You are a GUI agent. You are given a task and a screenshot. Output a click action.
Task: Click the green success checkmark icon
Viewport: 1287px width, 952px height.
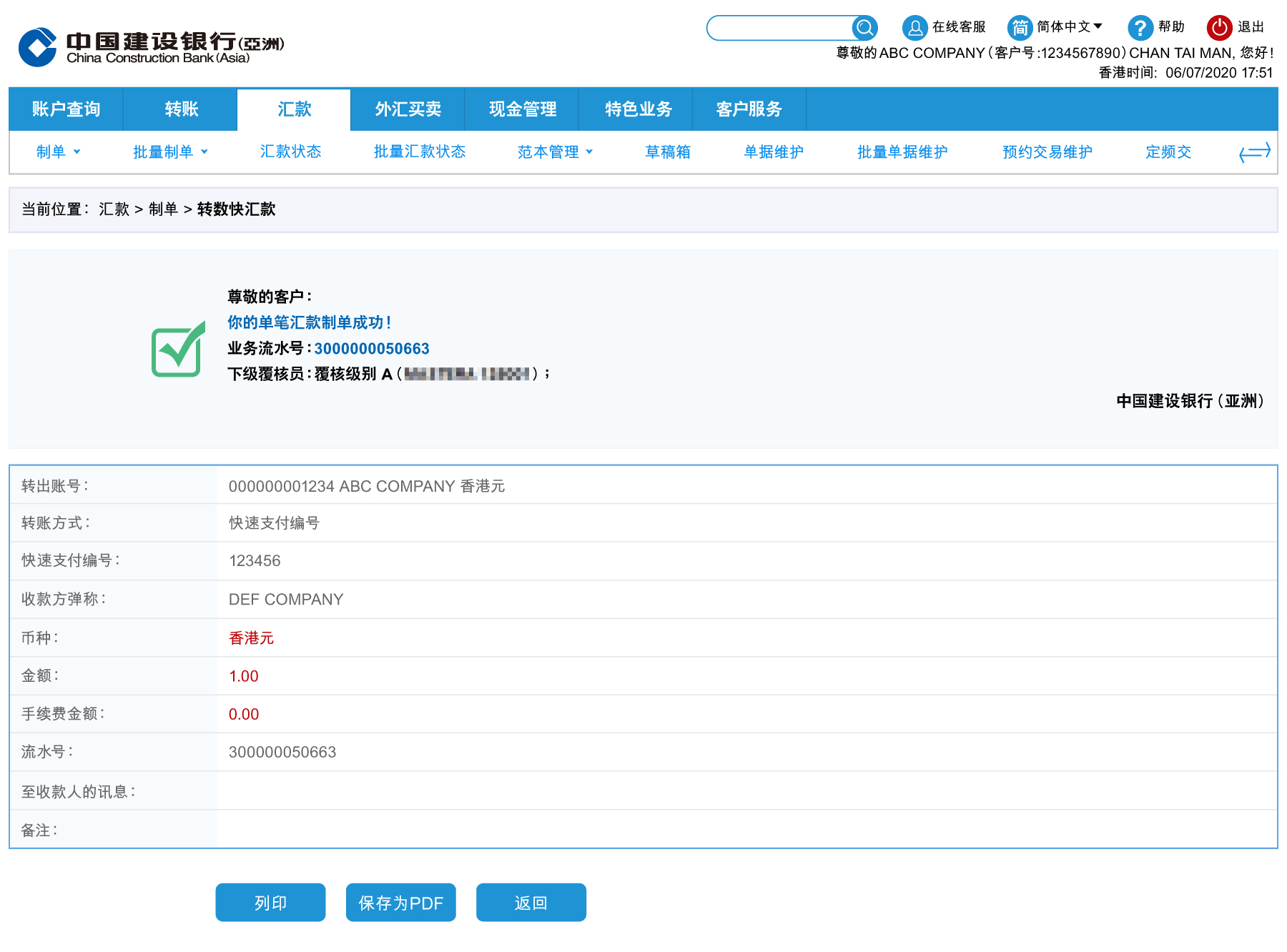coord(179,349)
